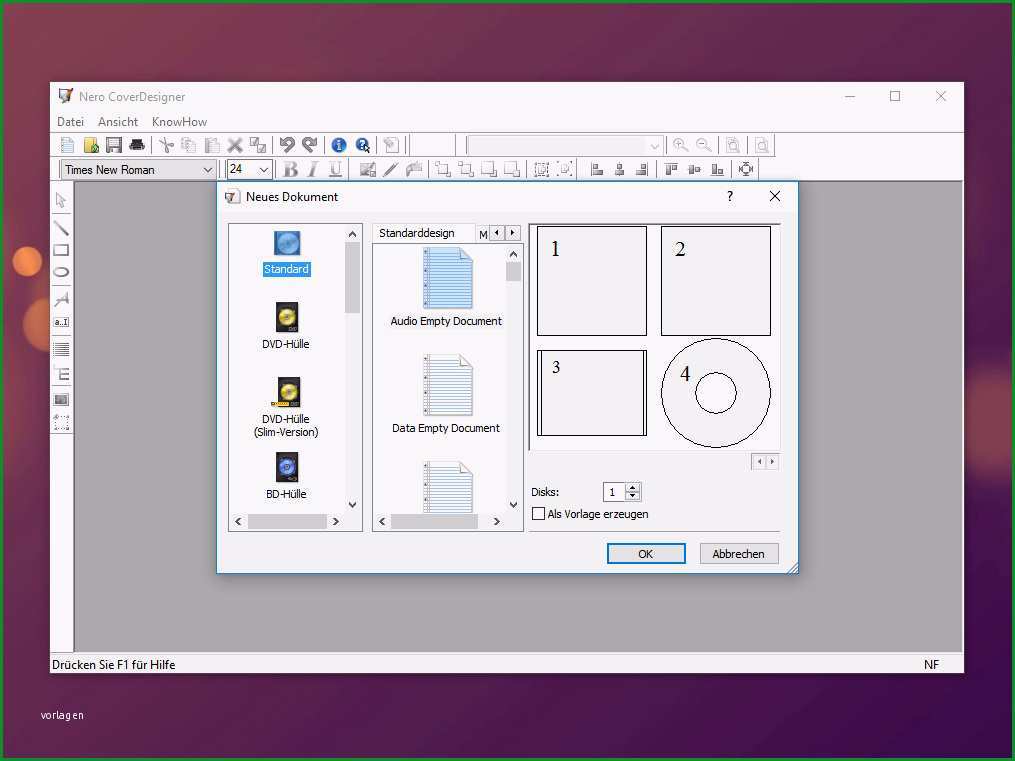Confirm the dialog with OK
This screenshot has height=761, width=1015.
pyautogui.click(x=646, y=554)
